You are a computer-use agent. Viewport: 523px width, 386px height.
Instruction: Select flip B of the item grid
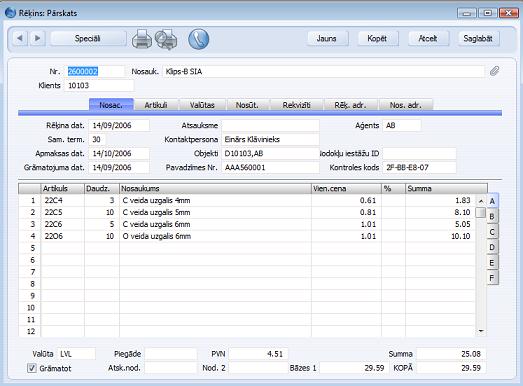(x=492, y=217)
